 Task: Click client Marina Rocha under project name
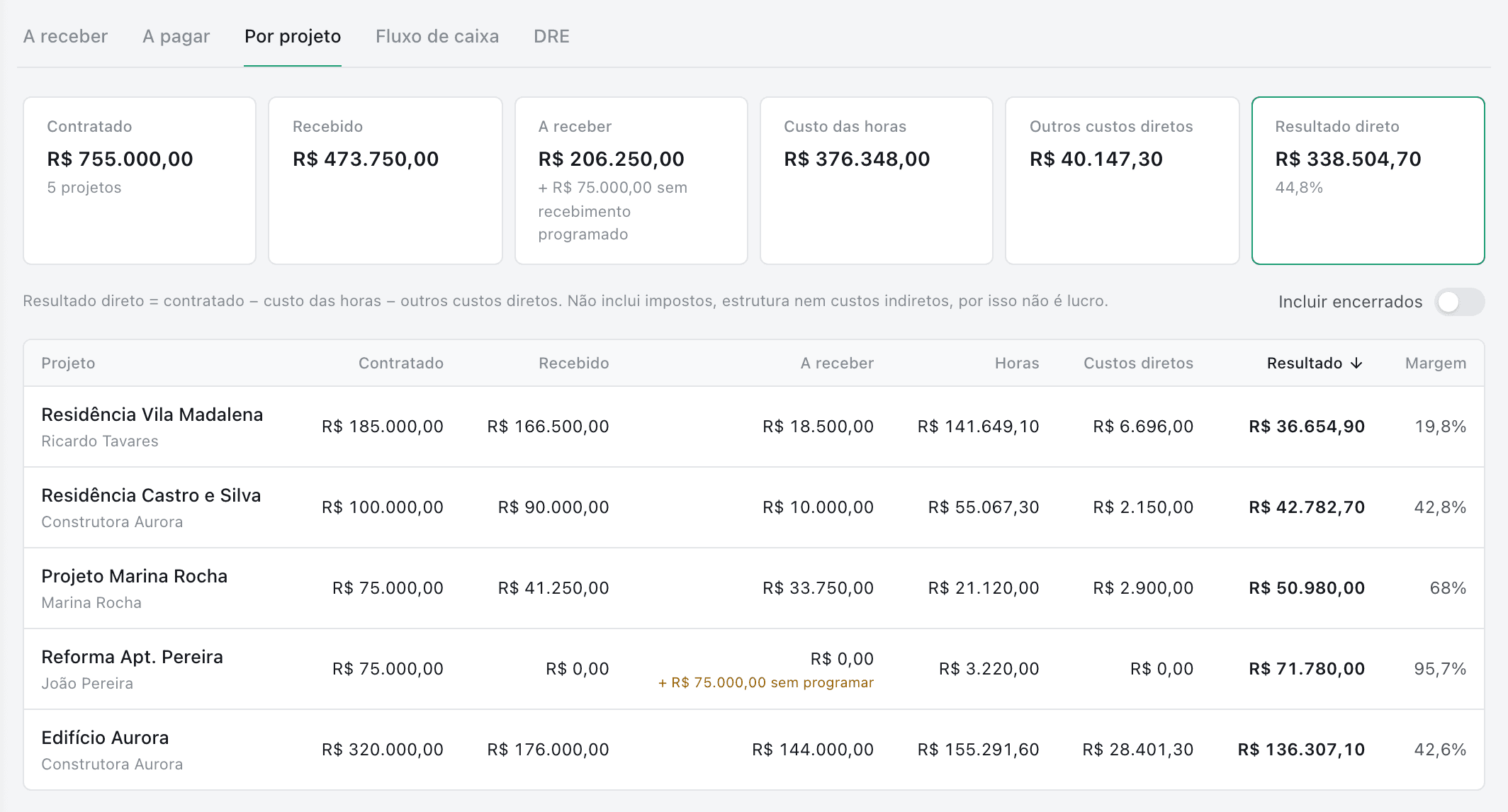[x=91, y=602]
